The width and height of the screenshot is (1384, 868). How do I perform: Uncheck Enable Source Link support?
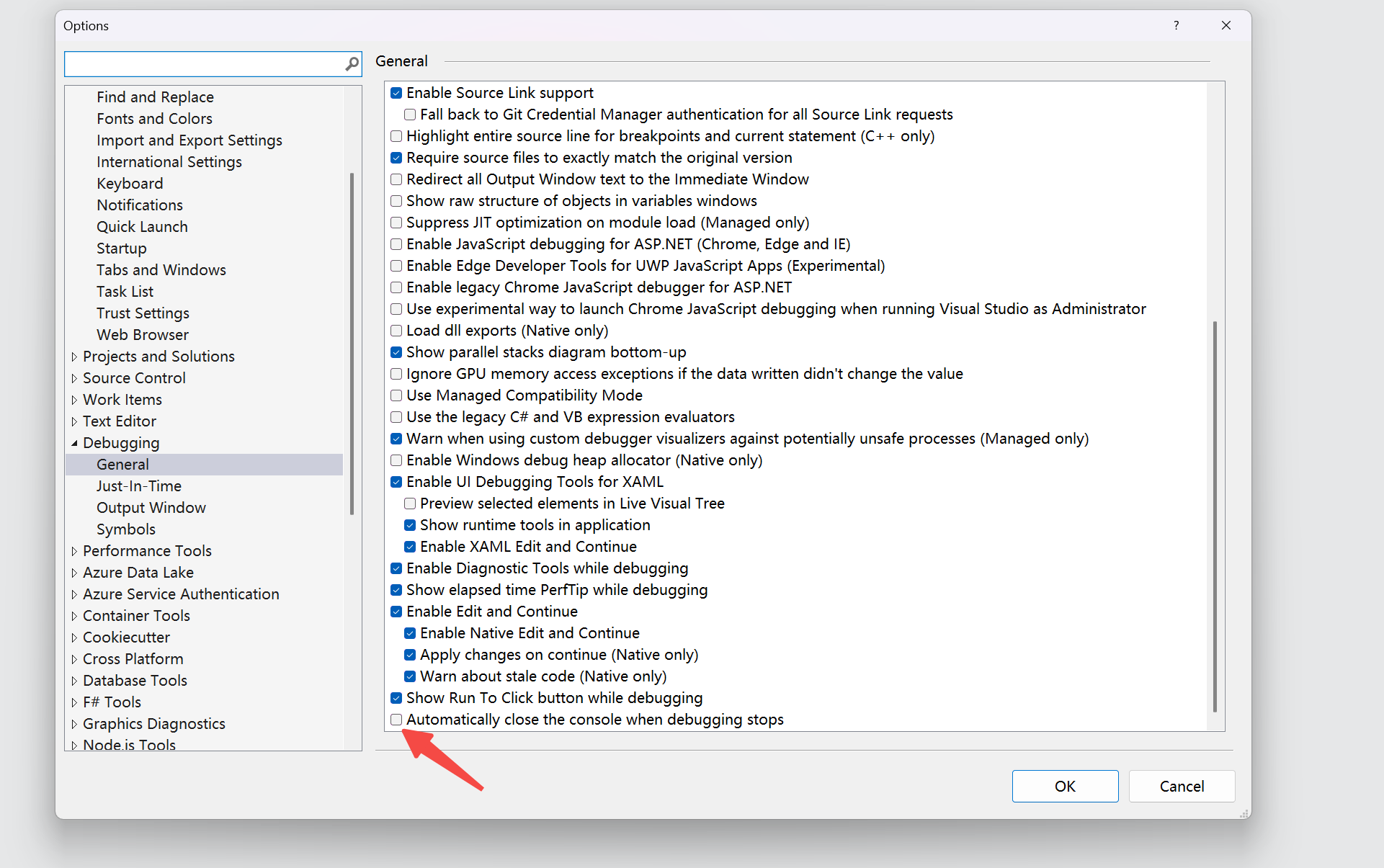pyautogui.click(x=396, y=93)
